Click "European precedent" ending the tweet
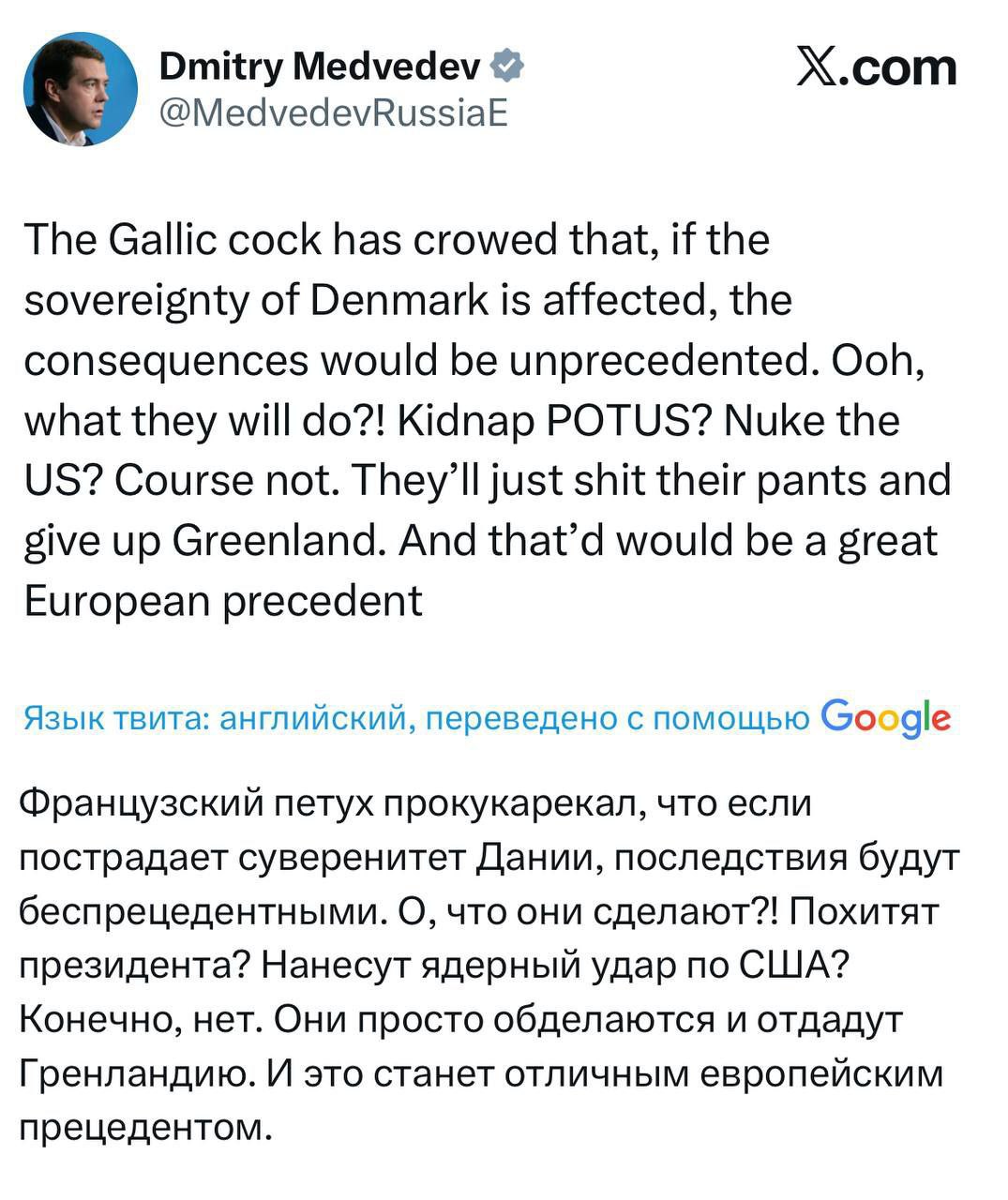Screen dimensions: 1008x1200 click(223, 600)
